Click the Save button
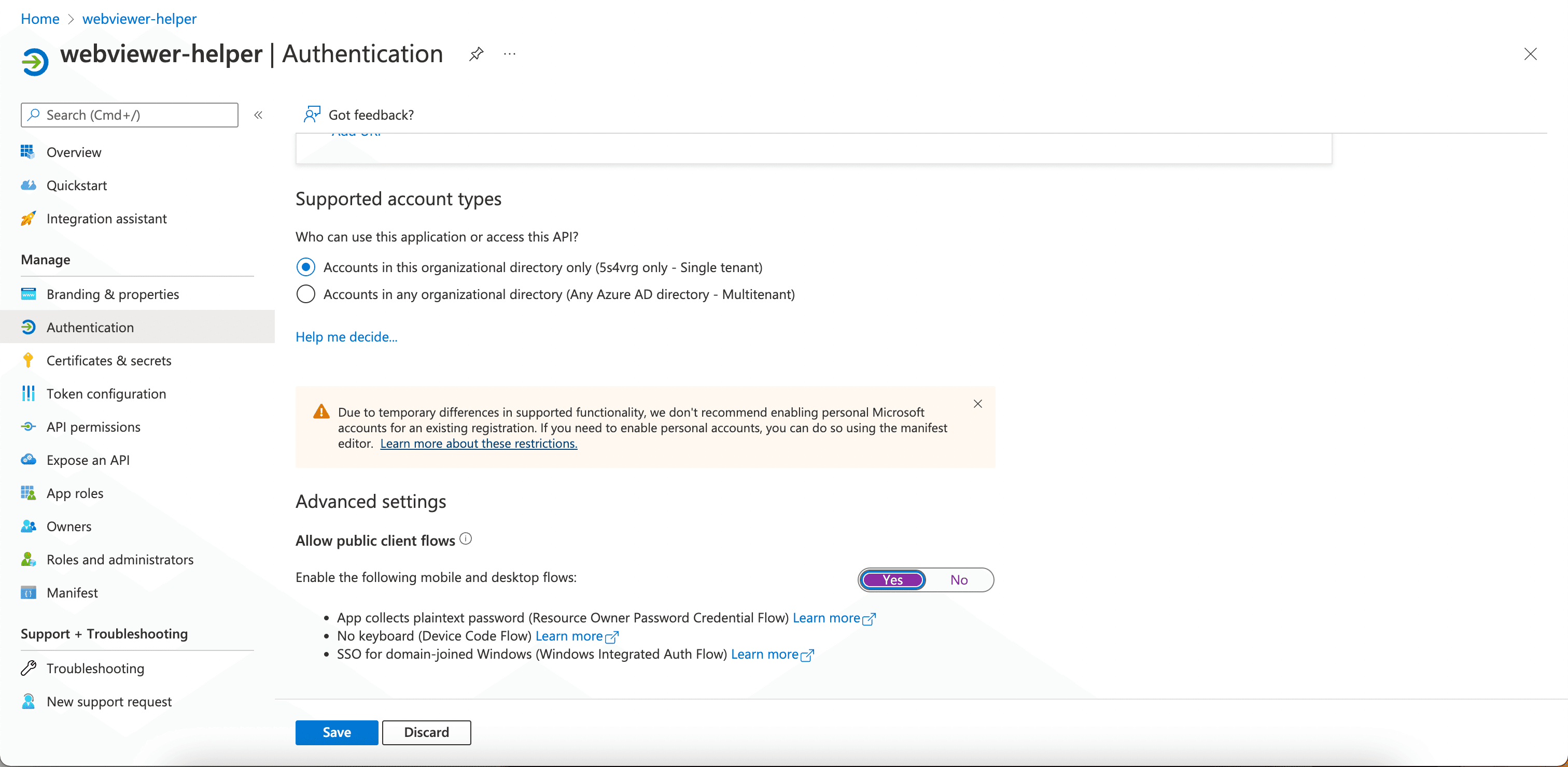The image size is (1568, 767). [337, 732]
